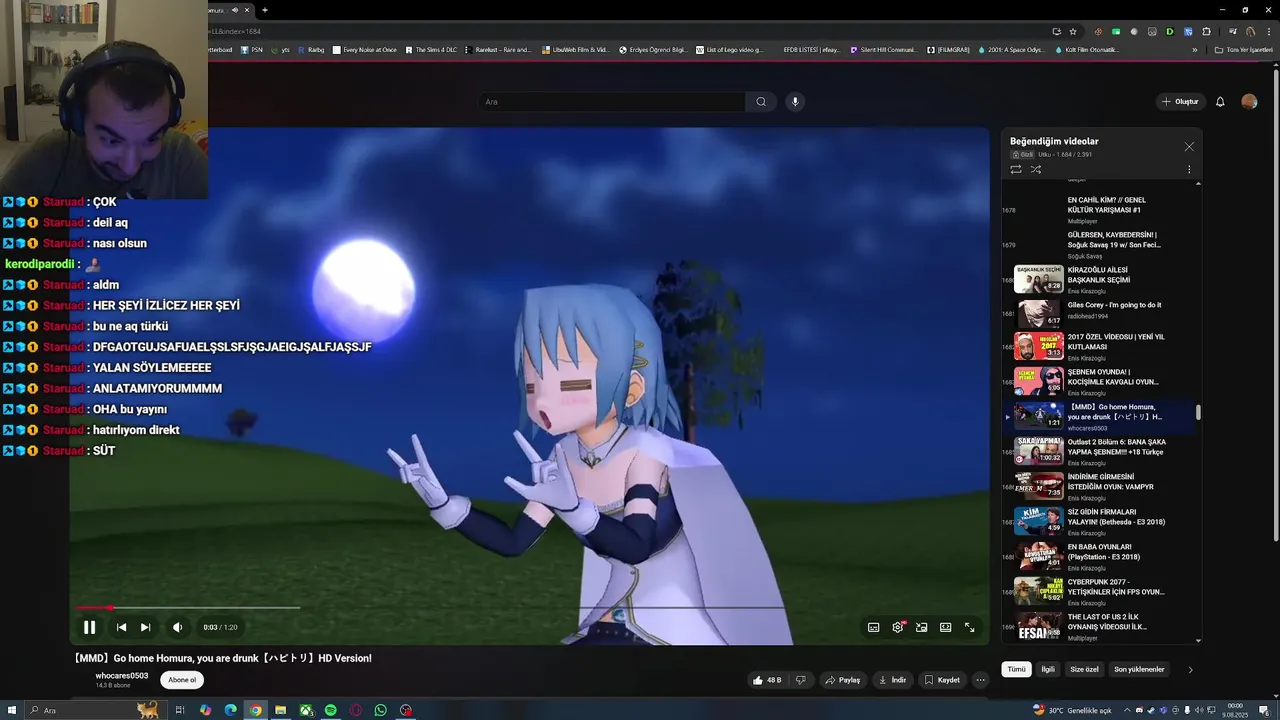Image resolution: width=1280 pixels, height=720 pixels.
Task: Toggle theater mode for the video
Action: coord(945,627)
